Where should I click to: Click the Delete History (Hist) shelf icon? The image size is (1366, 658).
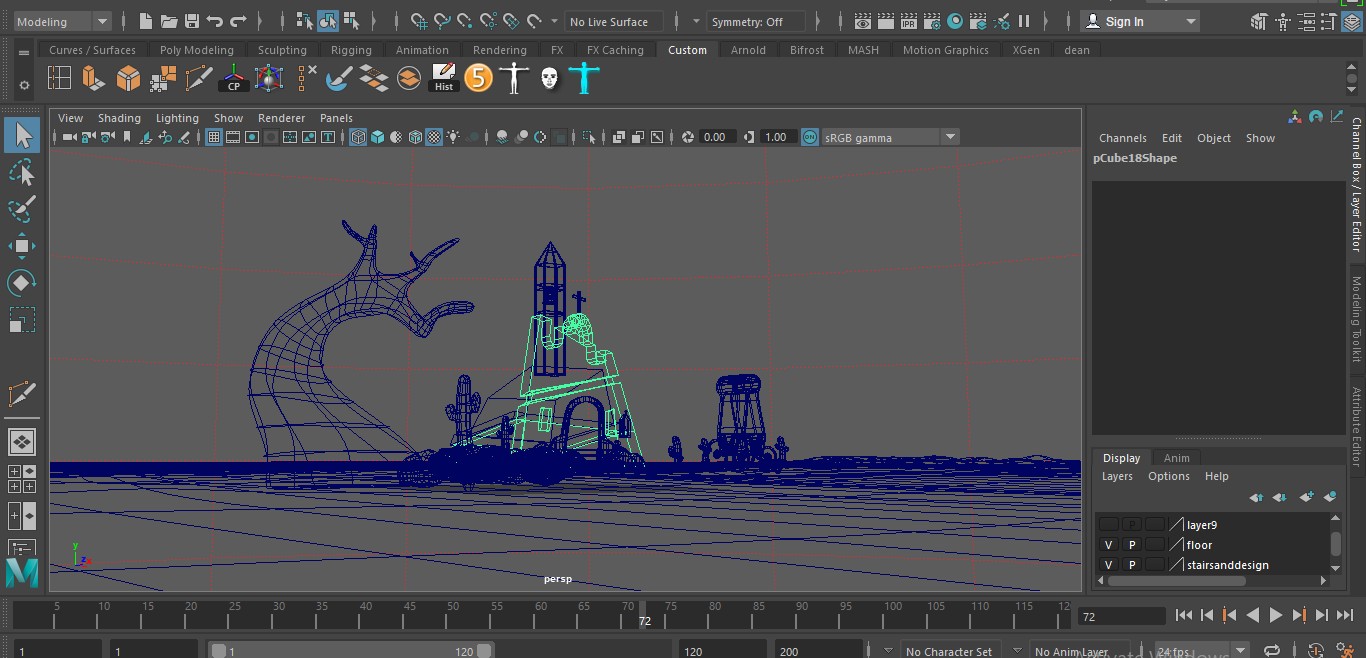(x=444, y=78)
